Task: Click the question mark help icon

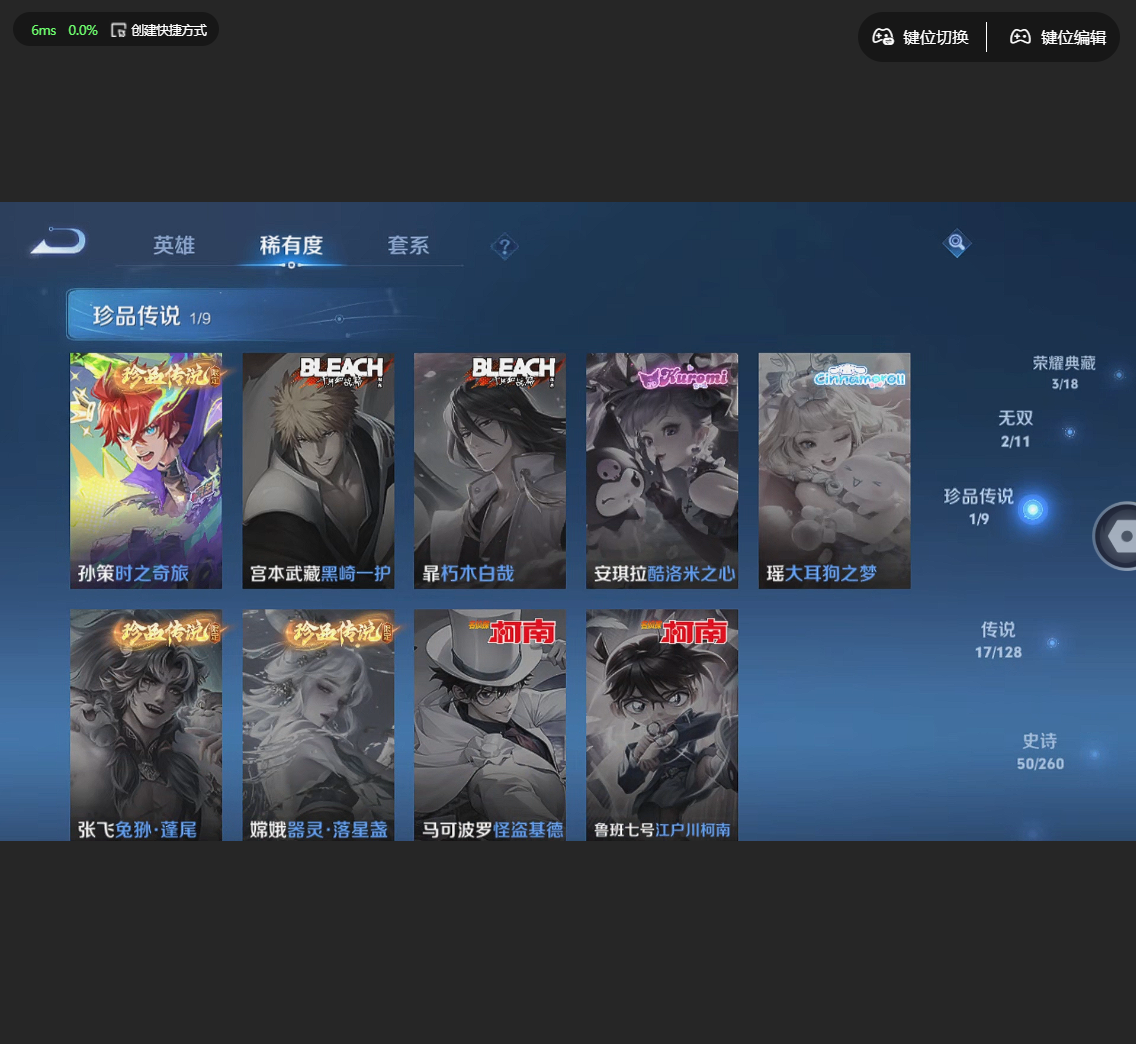Action: pos(505,246)
